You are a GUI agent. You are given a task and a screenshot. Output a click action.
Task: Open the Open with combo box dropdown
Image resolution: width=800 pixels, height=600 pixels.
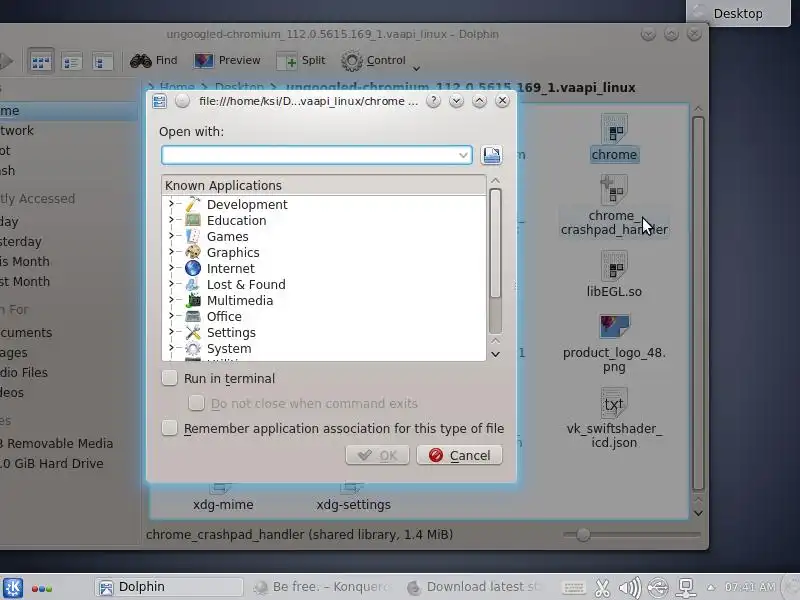[x=463, y=155]
